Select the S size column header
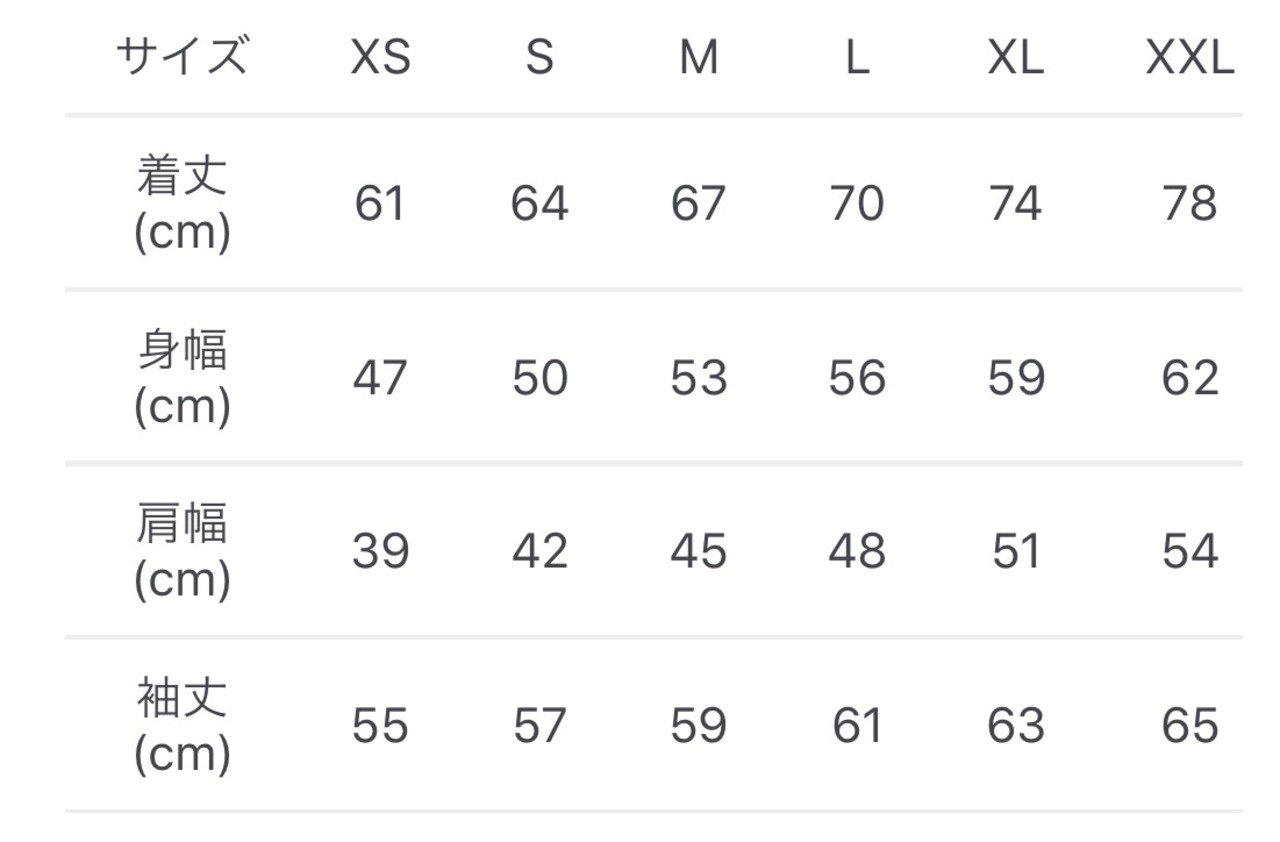This screenshot has height=842, width=1280. pos(539,59)
